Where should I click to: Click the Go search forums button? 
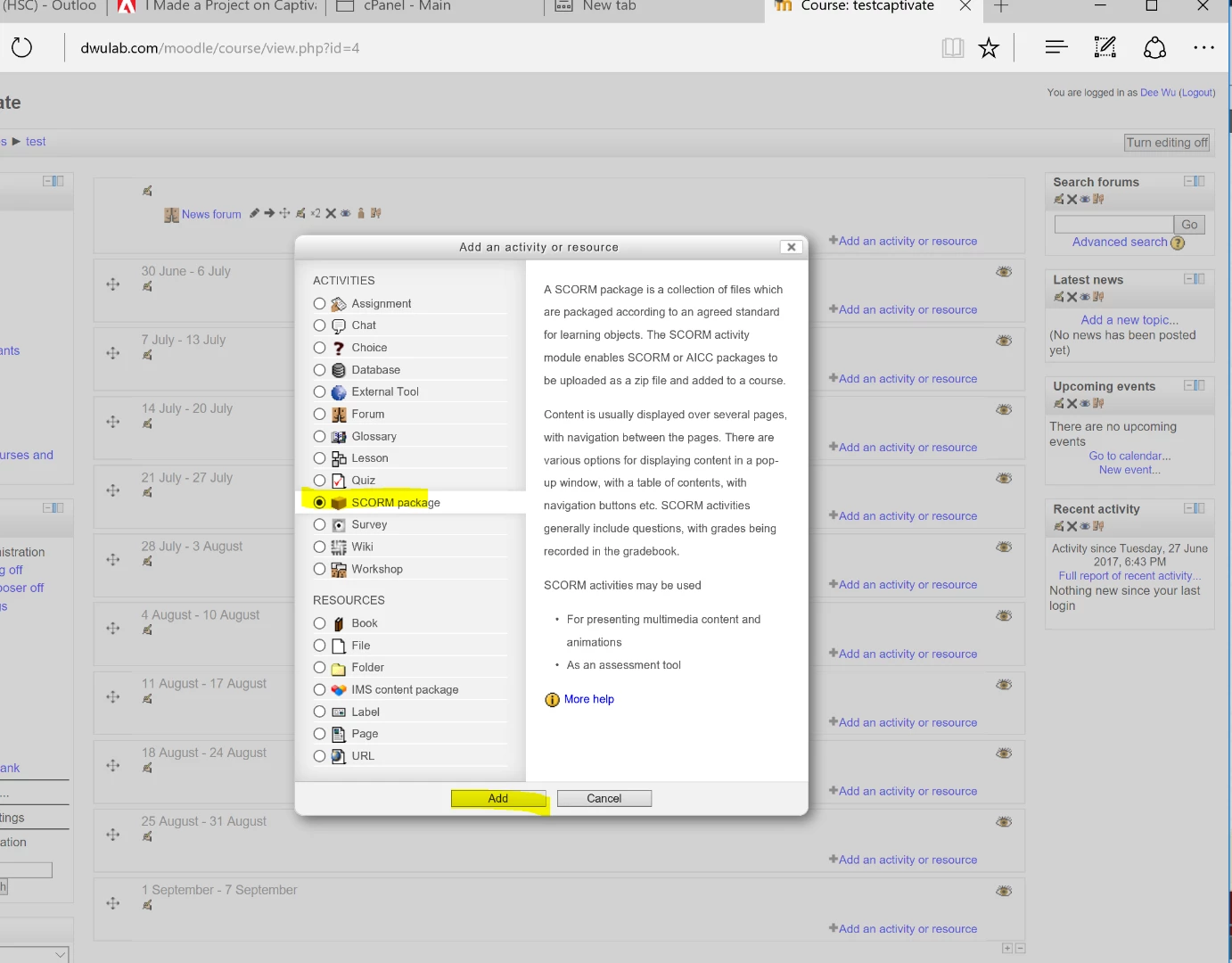tap(1189, 225)
